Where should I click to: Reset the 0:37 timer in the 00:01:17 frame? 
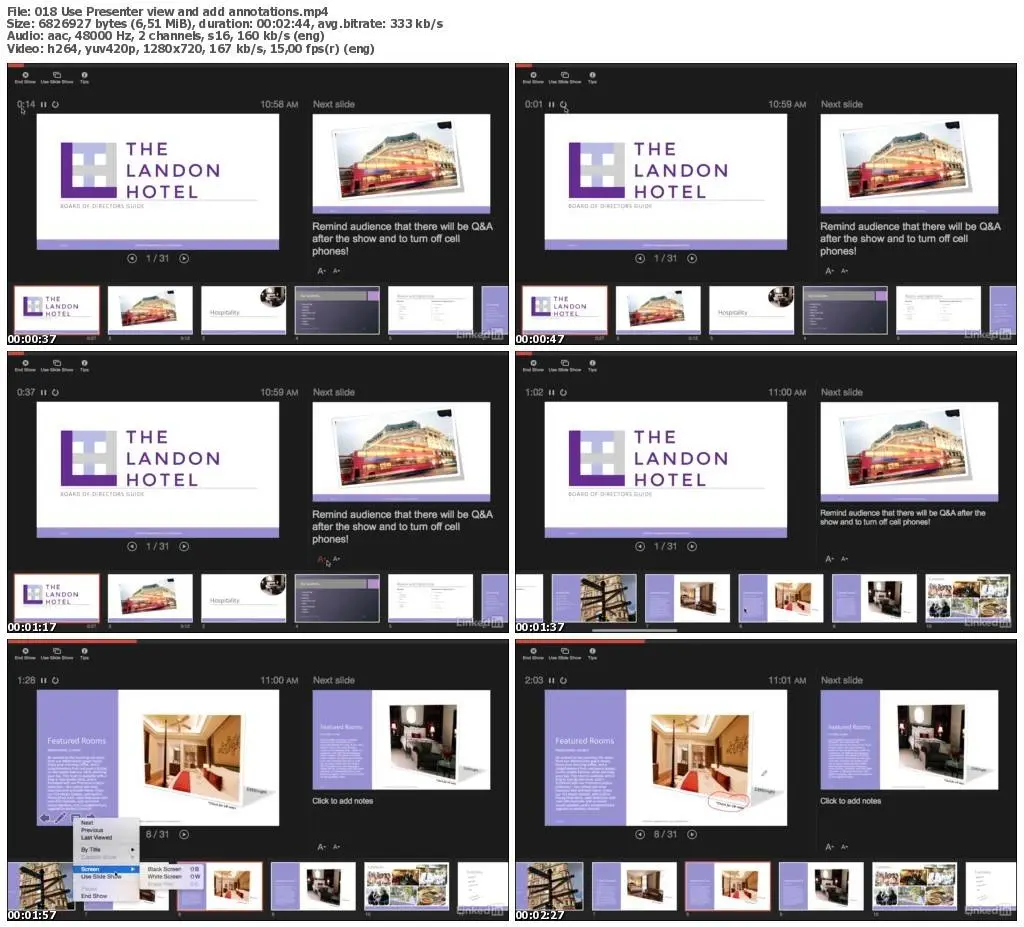[x=56, y=393]
